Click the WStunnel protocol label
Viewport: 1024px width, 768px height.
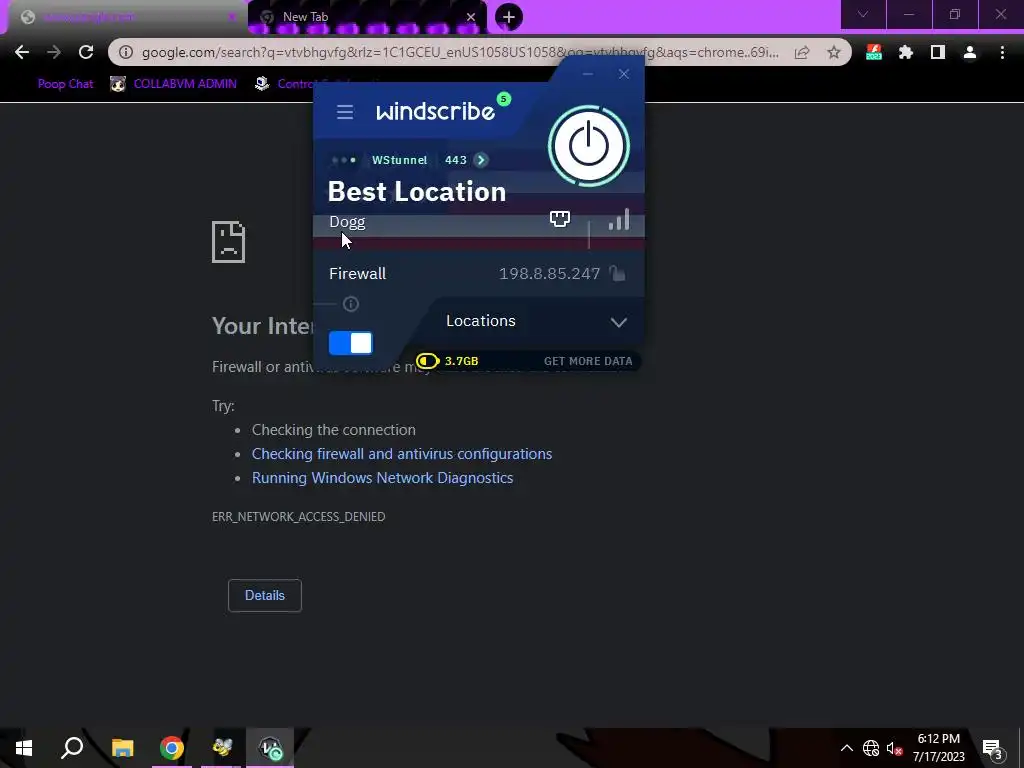pos(400,160)
